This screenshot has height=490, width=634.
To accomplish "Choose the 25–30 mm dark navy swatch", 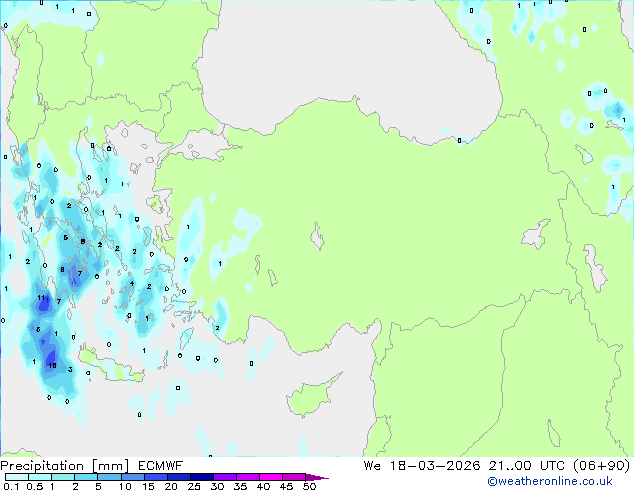I will click(202, 477).
